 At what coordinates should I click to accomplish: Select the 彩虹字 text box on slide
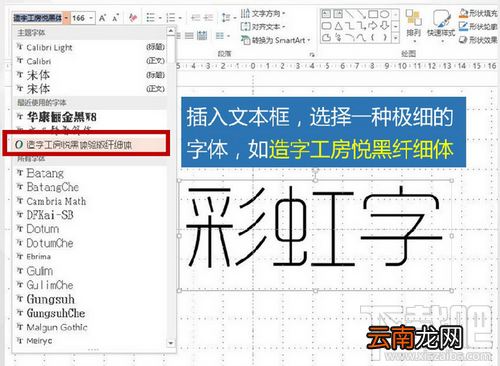315,235
